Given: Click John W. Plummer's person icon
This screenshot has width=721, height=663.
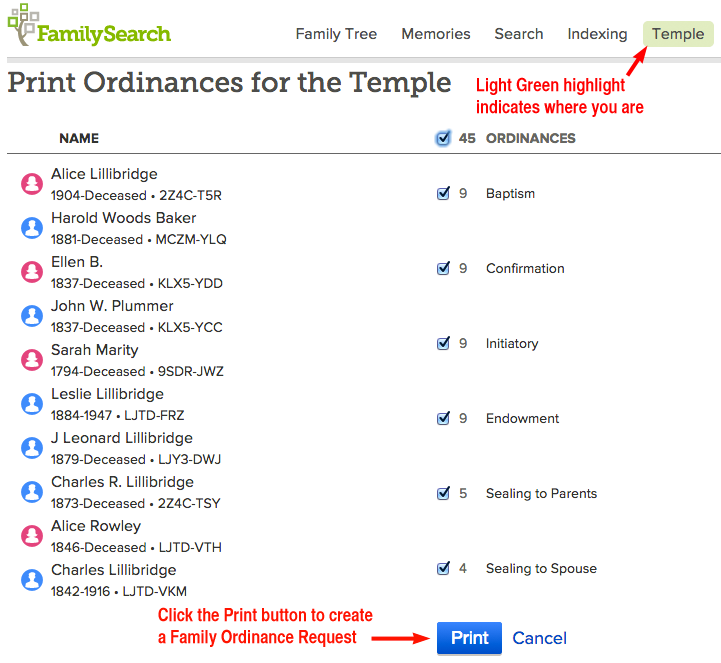Looking at the screenshot, I should (32, 316).
